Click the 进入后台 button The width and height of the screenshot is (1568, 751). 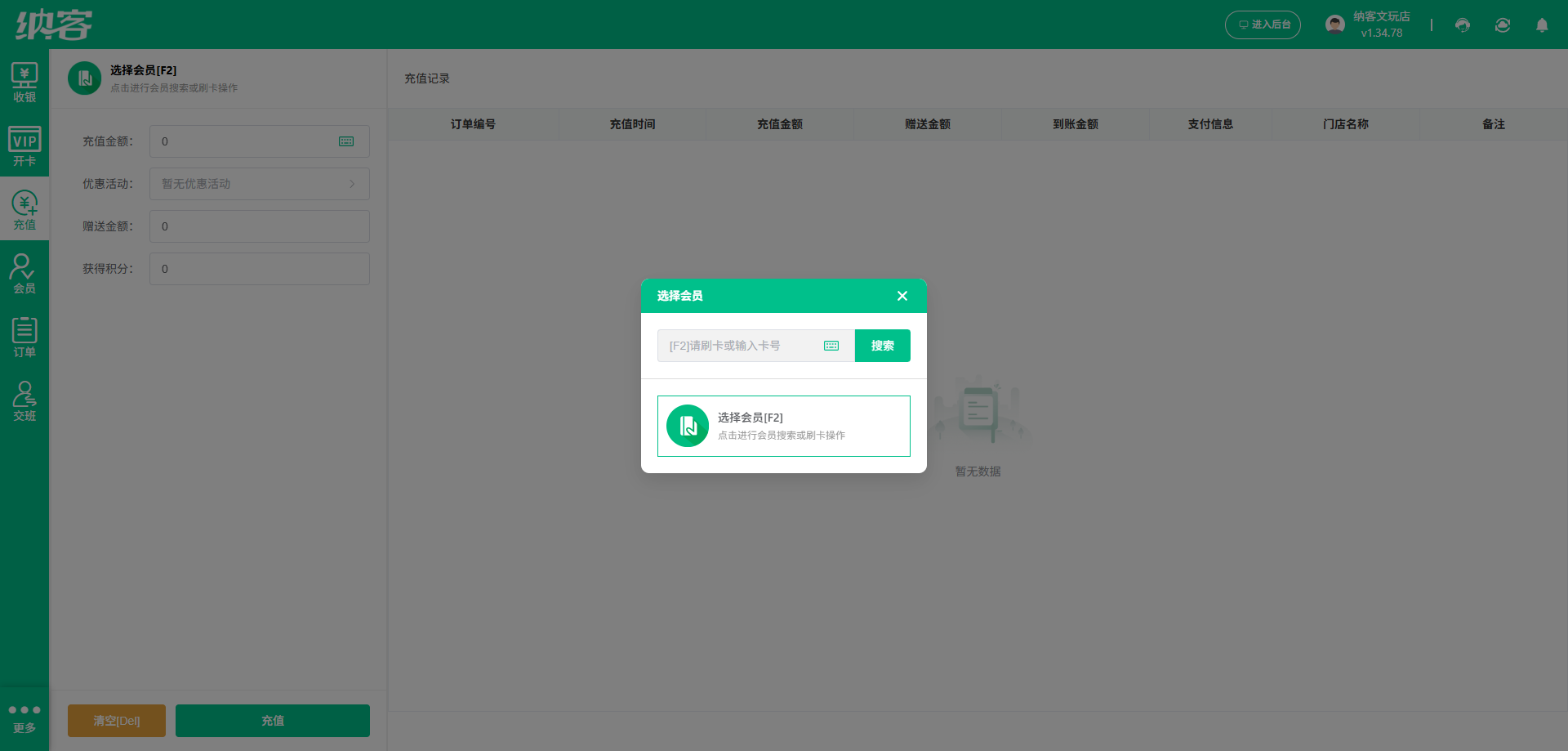pyautogui.click(x=1263, y=25)
